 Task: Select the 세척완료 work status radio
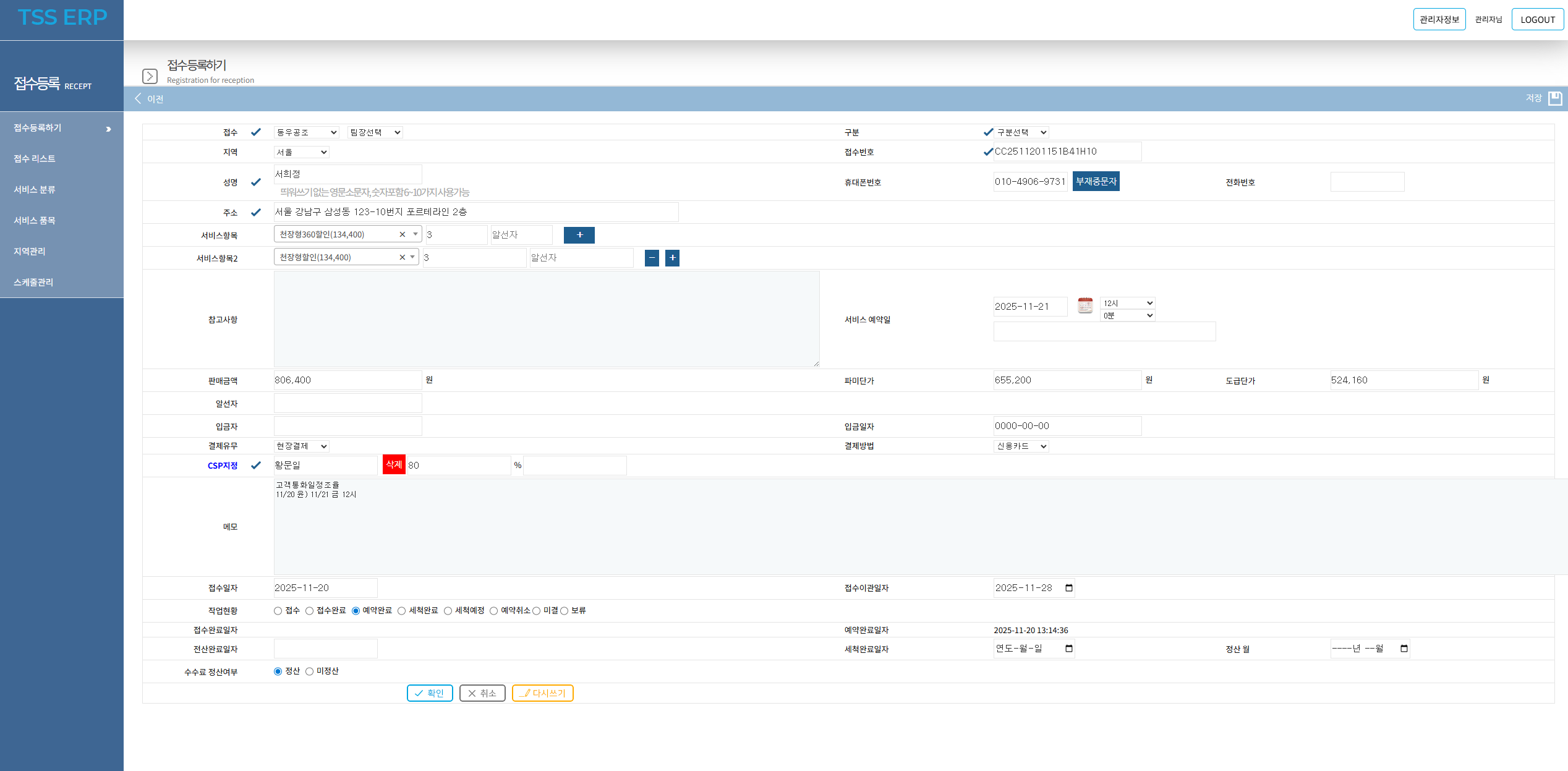[x=402, y=611]
